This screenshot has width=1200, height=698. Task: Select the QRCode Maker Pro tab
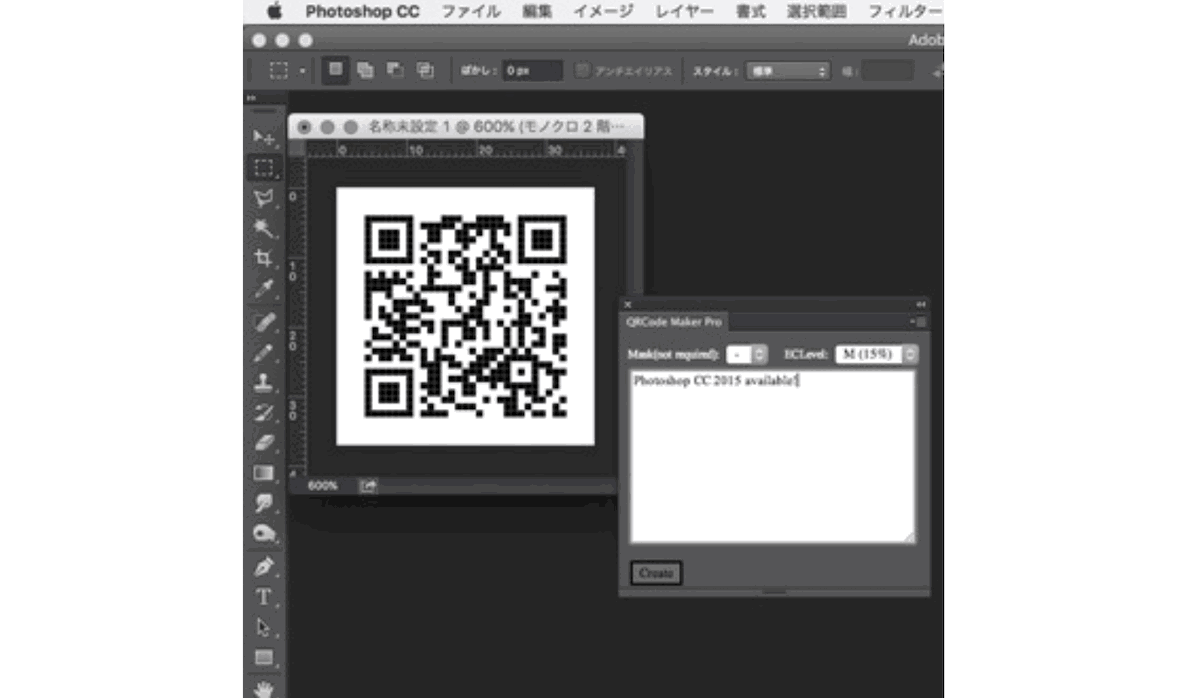(674, 322)
